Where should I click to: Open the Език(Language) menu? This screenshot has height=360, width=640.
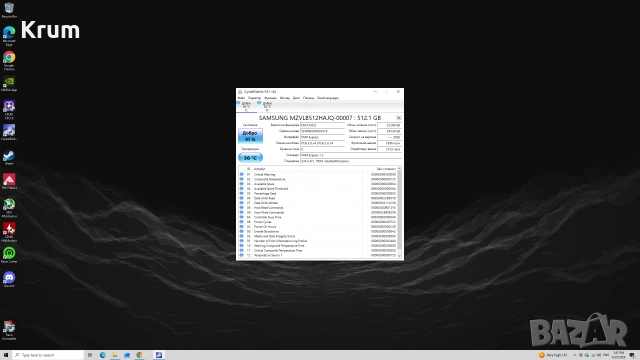pyautogui.click(x=328, y=98)
